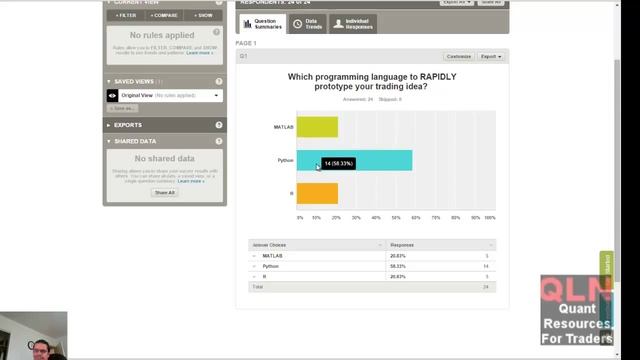640x360 pixels.
Task: Click the bar chart icon on Question Summaries
Action: coord(247,24)
